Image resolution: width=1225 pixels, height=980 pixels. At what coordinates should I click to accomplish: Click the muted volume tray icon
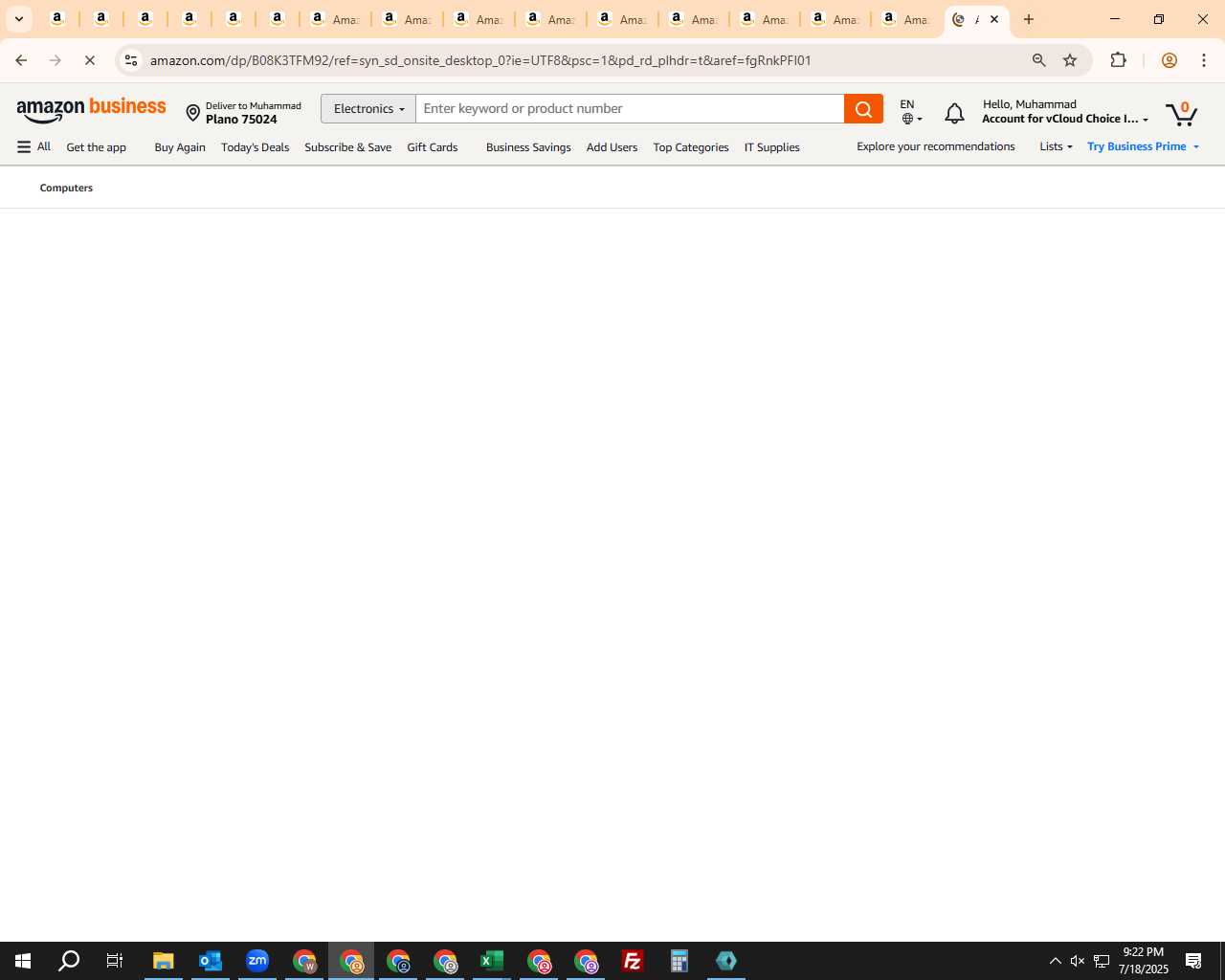coord(1078,961)
